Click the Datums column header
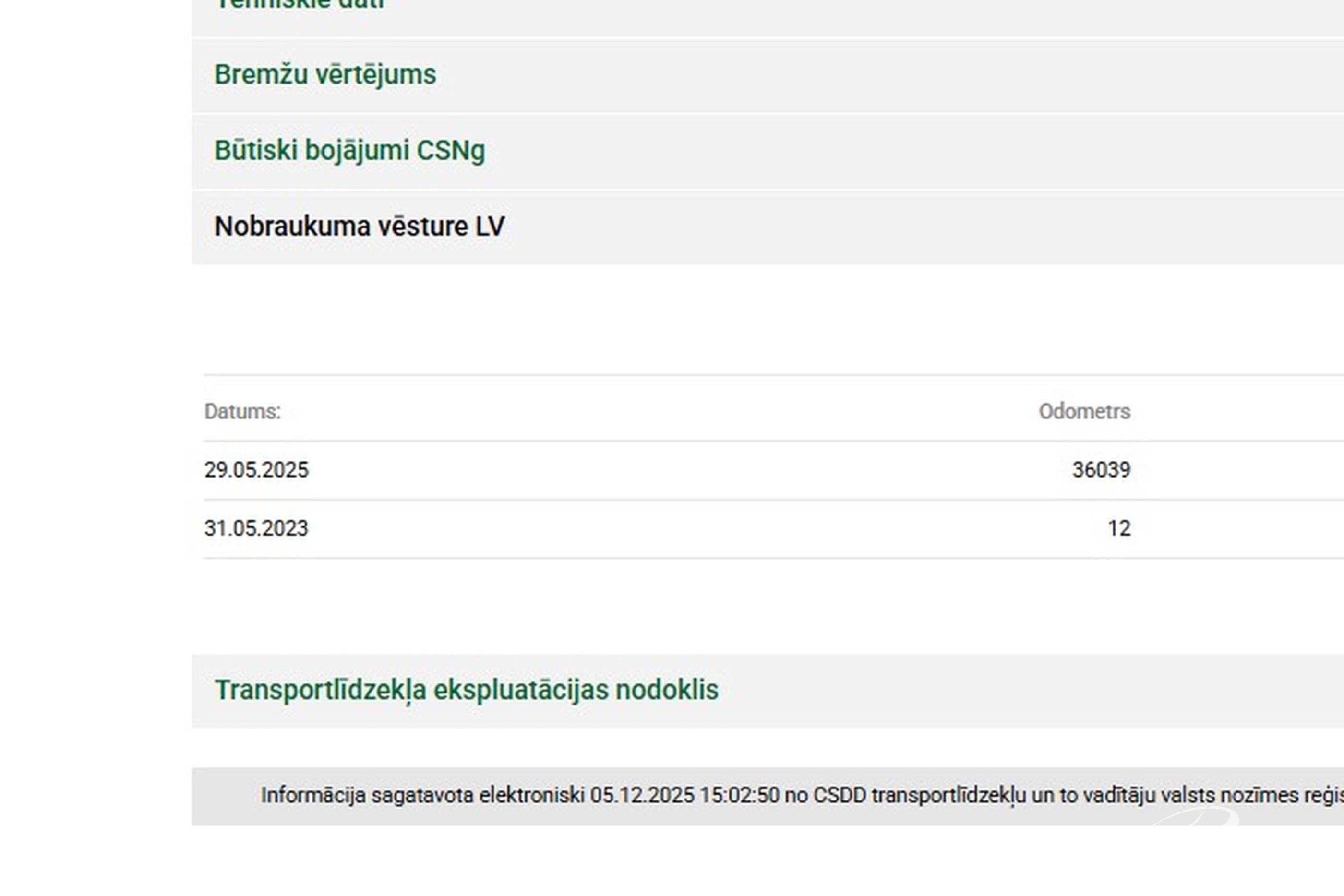Image resolution: width=1344 pixels, height=896 pixels. (242, 411)
